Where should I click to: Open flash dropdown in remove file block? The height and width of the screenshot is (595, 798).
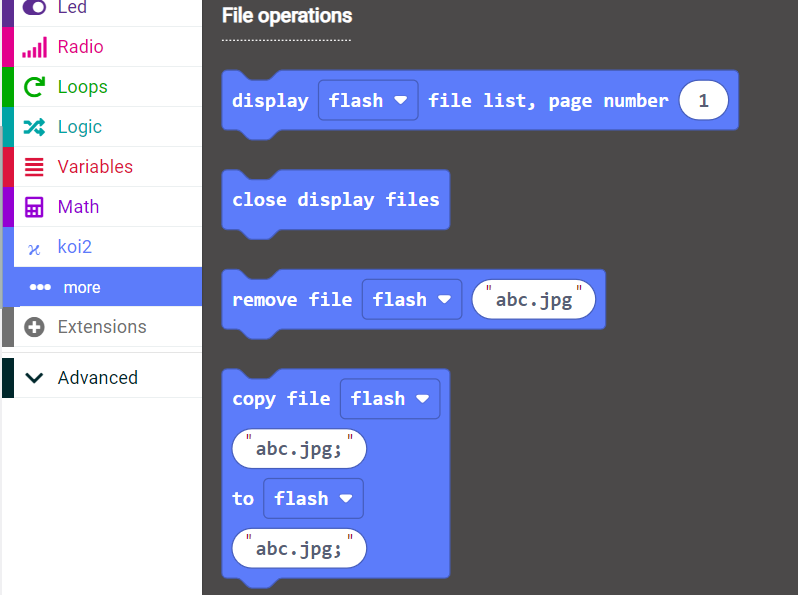(412, 299)
